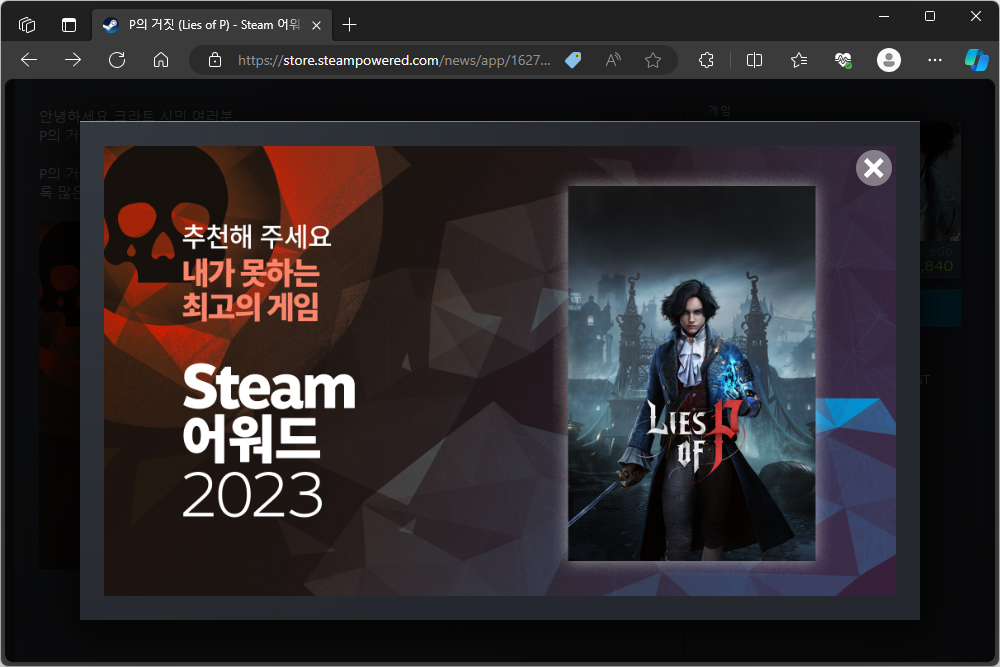Open a new browser tab
The image size is (1000, 667).
click(349, 25)
